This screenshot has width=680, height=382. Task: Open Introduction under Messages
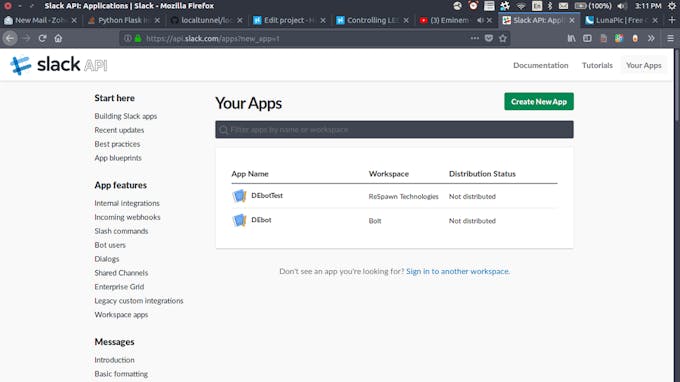click(114, 360)
